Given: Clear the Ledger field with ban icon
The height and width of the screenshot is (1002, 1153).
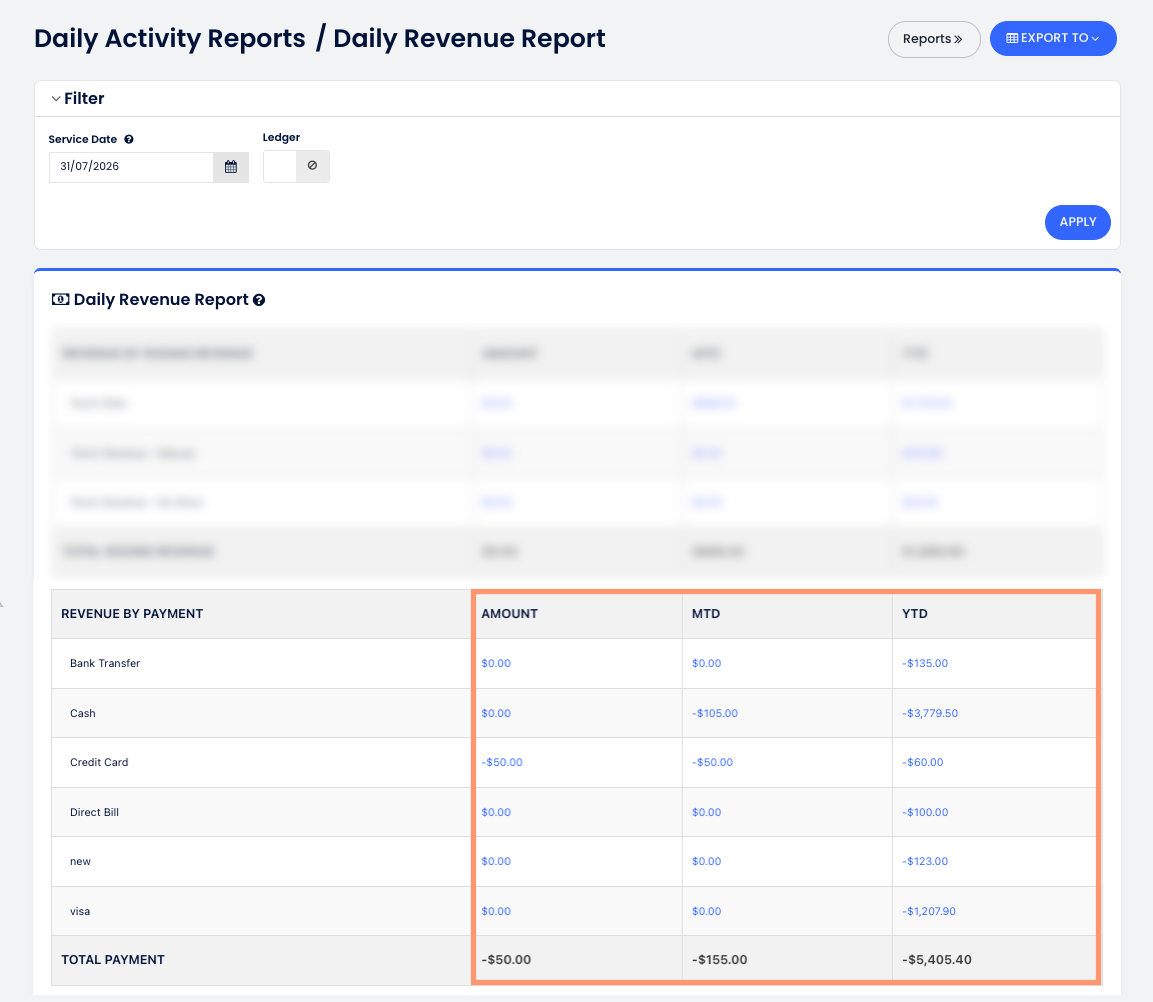Looking at the screenshot, I should pyautogui.click(x=313, y=166).
